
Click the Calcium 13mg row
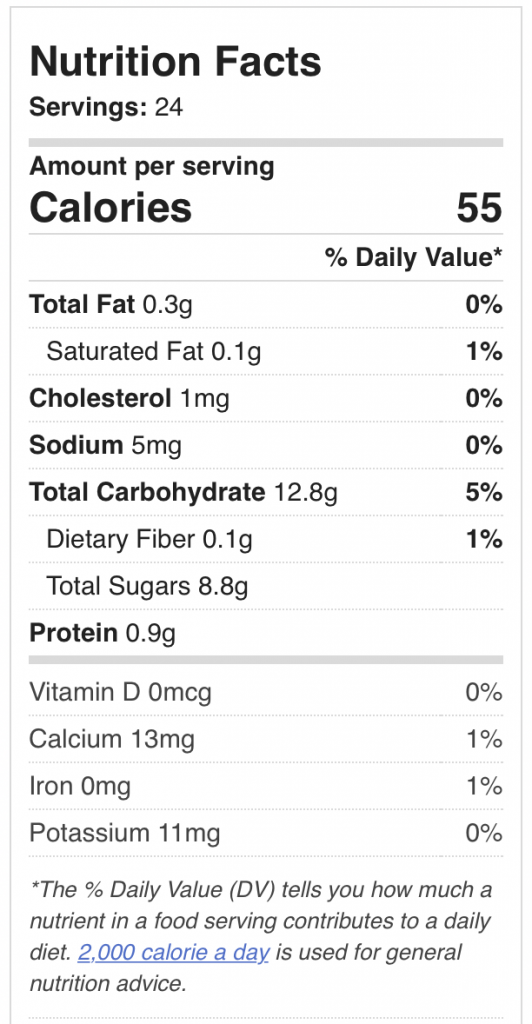click(x=266, y=739)
